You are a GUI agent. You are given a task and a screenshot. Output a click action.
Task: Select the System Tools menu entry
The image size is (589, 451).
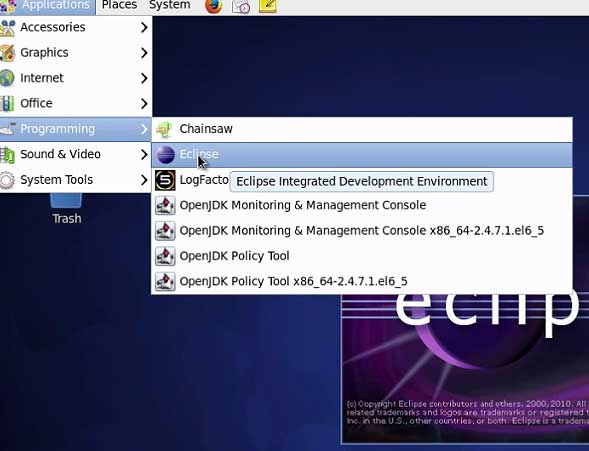click(x=76, y=180)
